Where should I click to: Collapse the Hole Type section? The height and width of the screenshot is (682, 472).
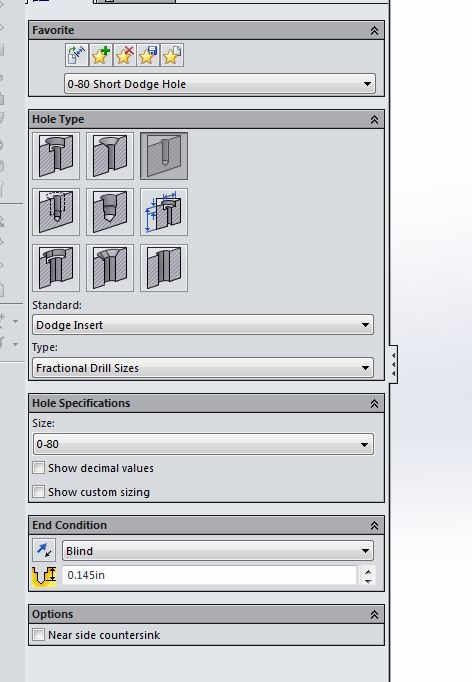click(x=374, y=120)
